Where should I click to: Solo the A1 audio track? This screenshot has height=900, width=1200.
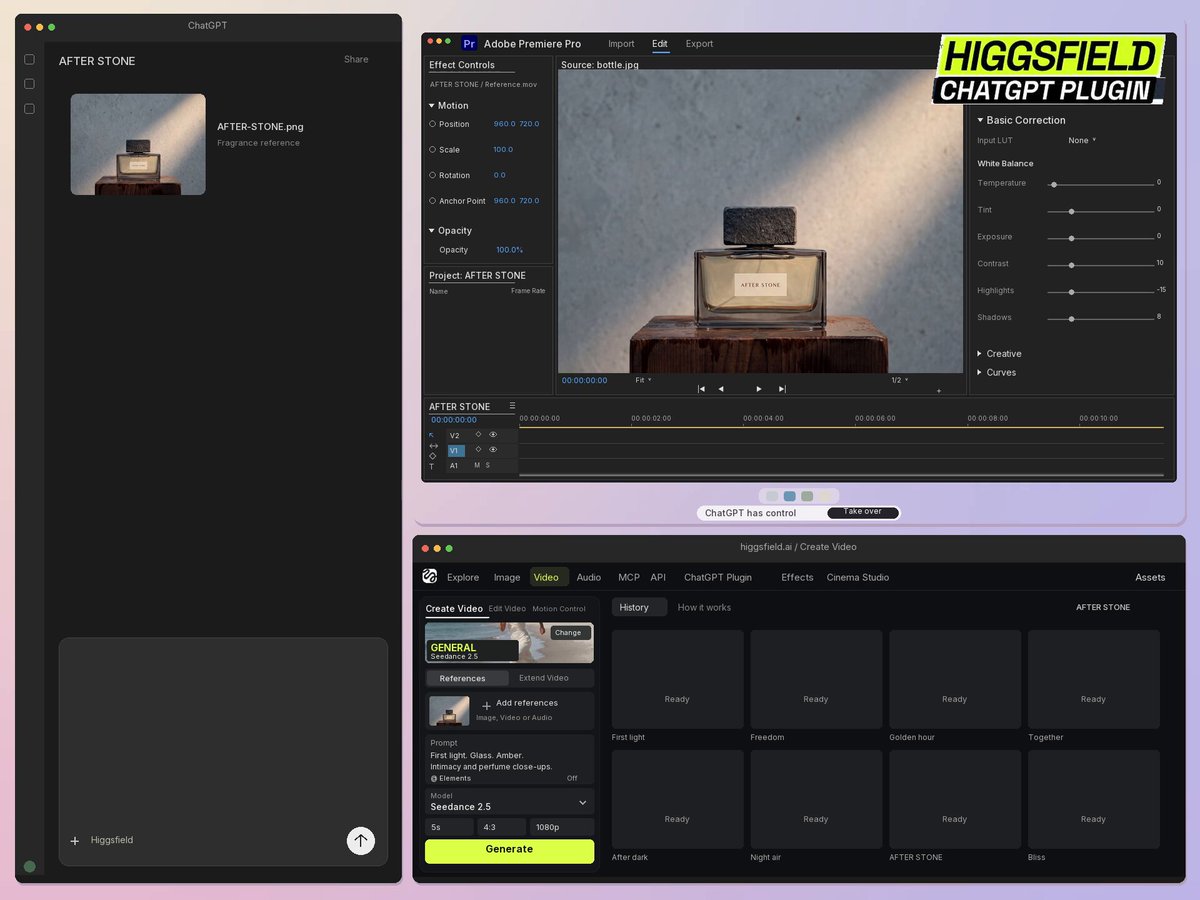(x=488, y=465)
